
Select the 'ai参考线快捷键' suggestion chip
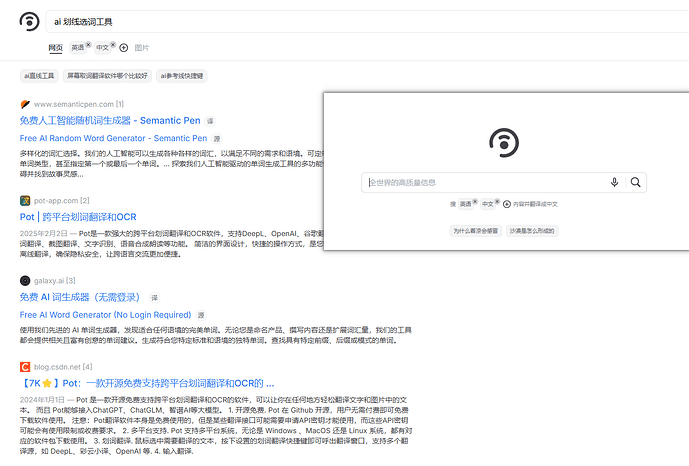pos(182,76)
